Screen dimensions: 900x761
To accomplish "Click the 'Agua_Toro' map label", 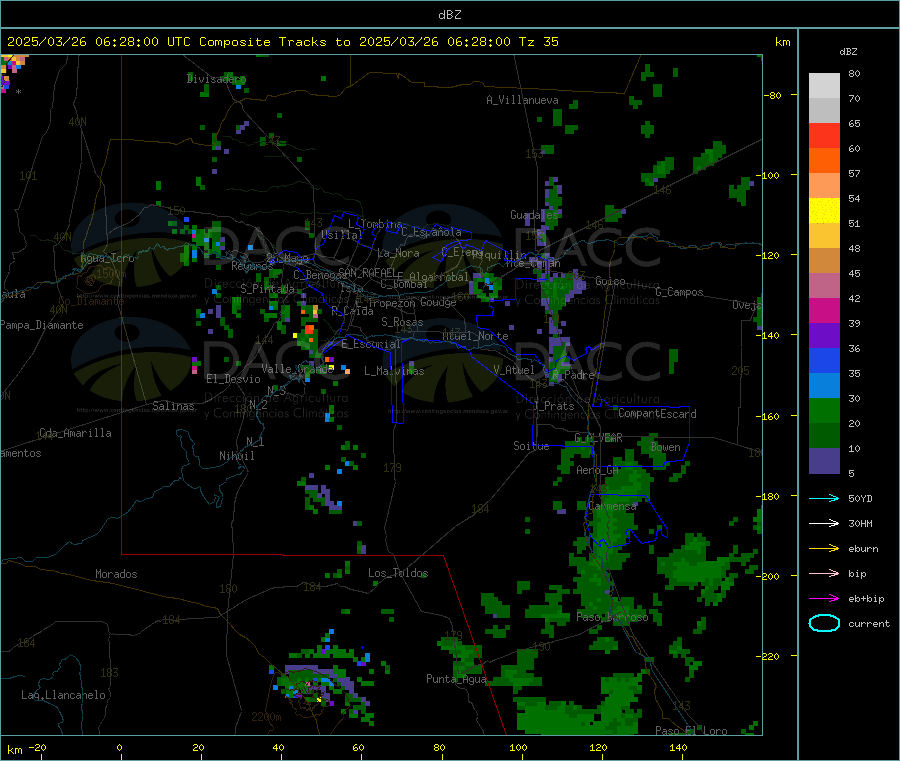I will pyautogui.click(x=107, y=258).
